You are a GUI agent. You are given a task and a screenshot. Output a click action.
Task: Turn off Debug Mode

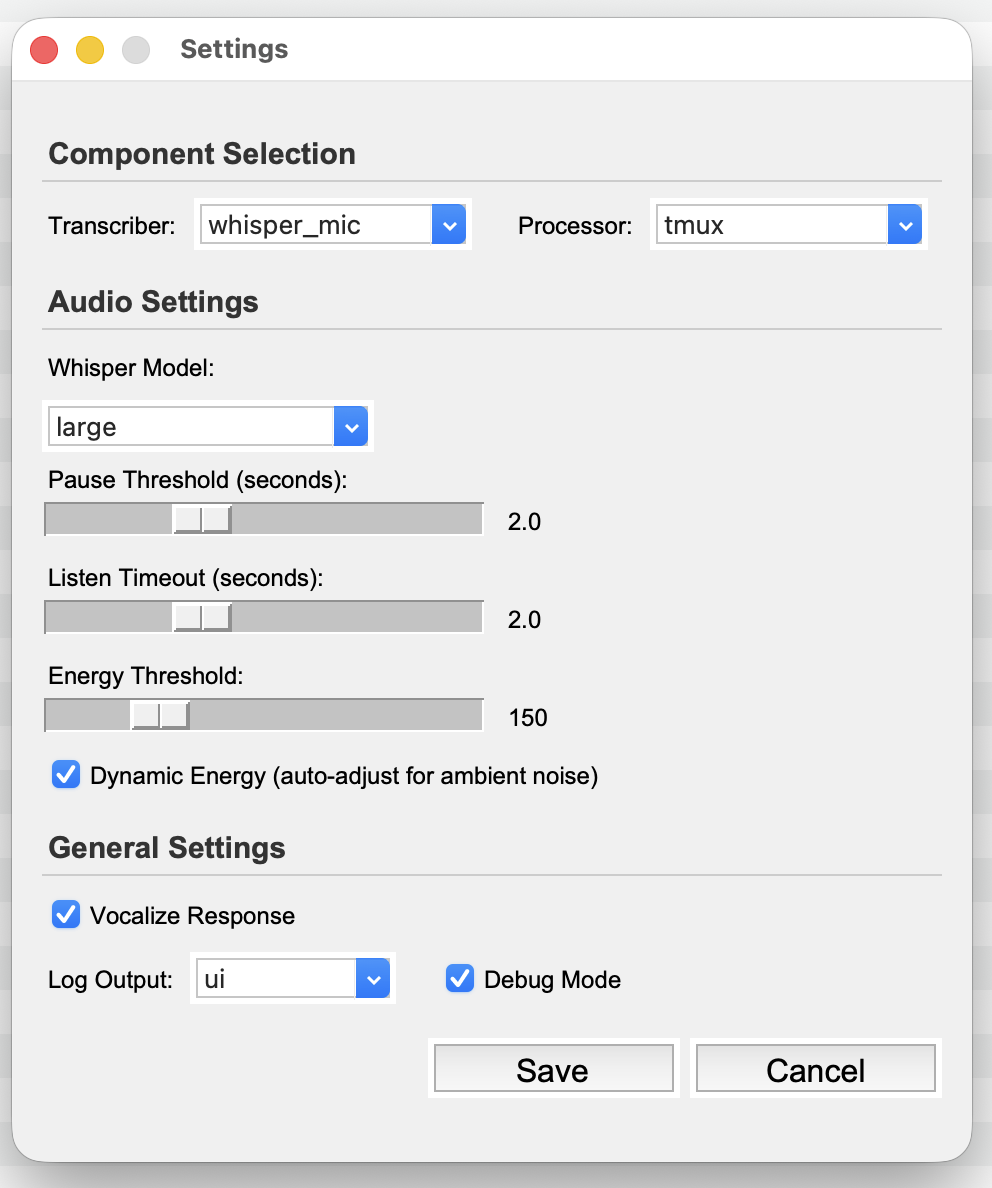click(x=459, y=978)
